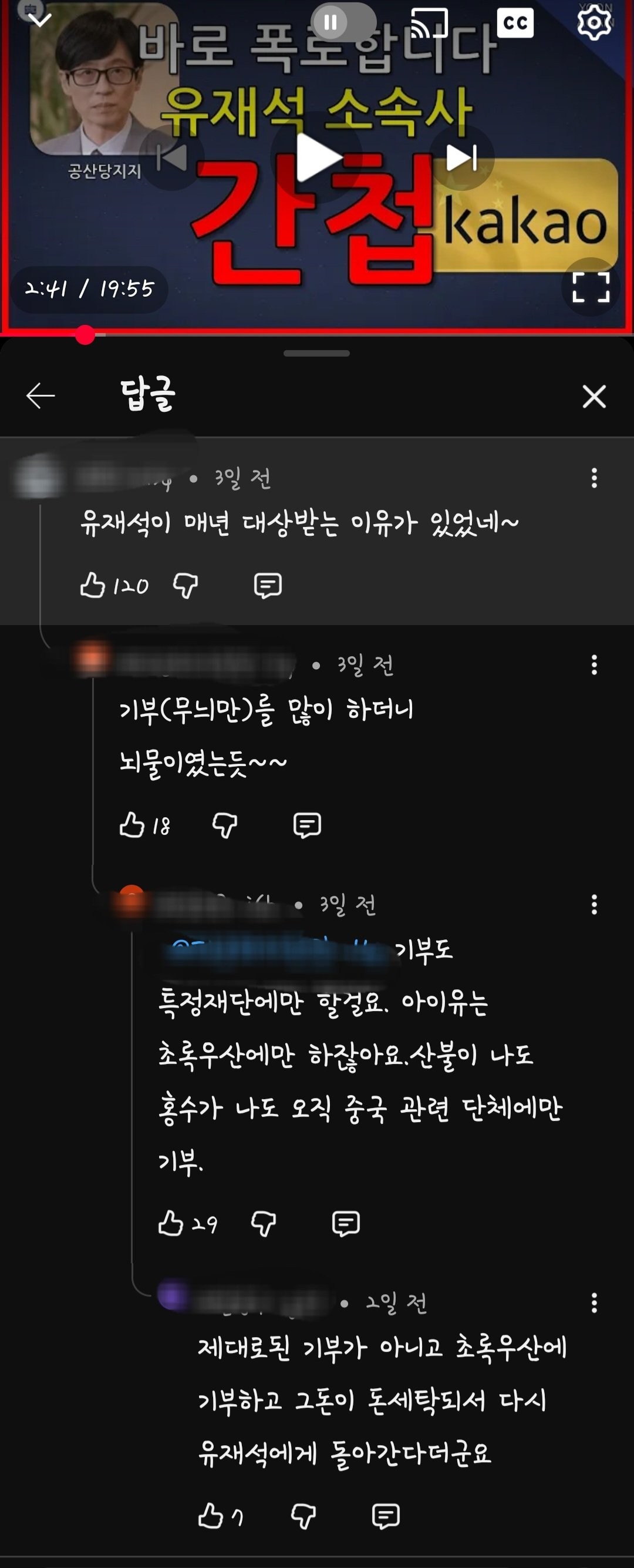Enter fullscreen mode
This screenshot has width=634, height=1568.
591,287
